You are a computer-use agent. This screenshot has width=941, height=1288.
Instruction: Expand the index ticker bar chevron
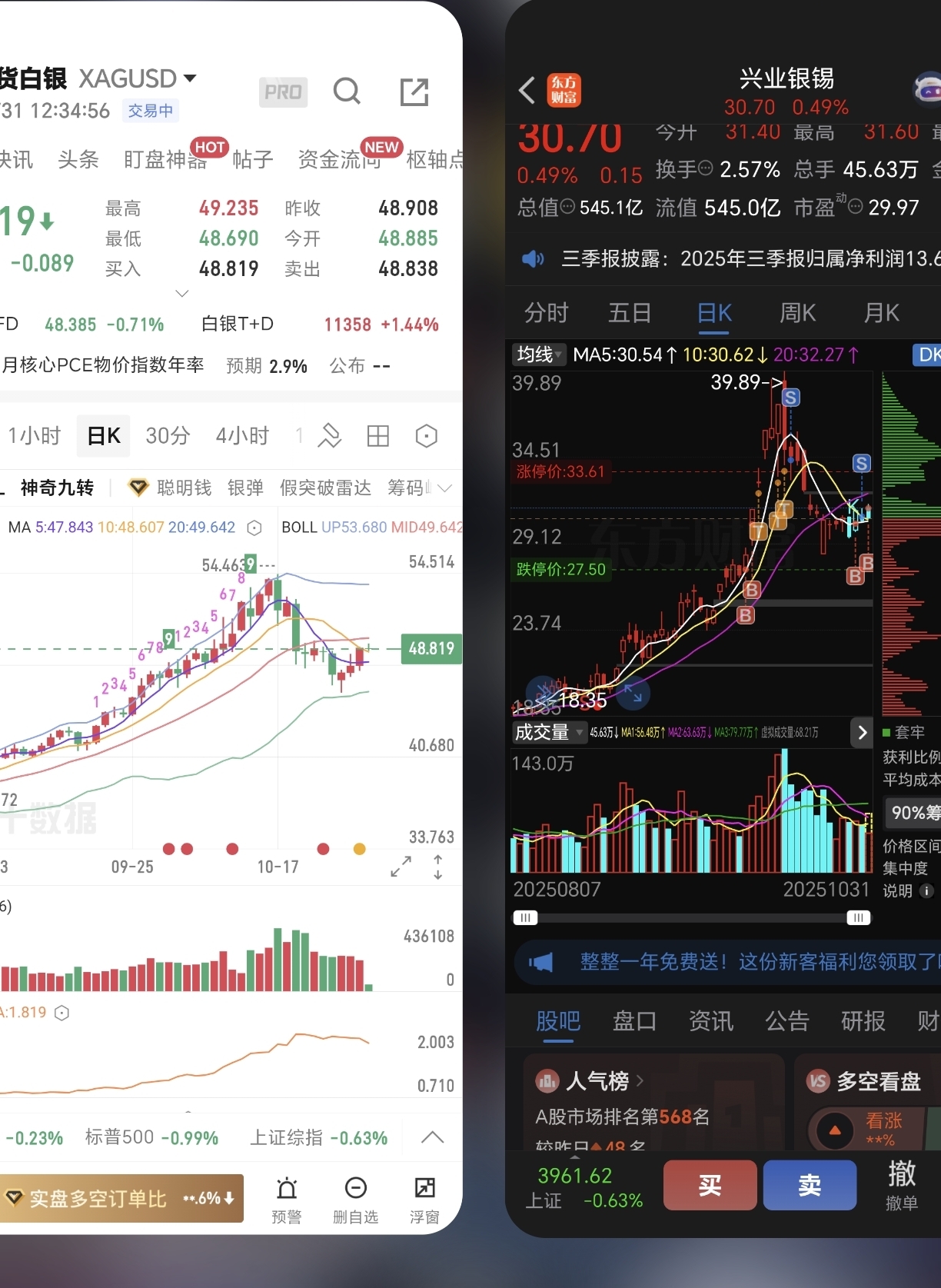point(433,1137)
